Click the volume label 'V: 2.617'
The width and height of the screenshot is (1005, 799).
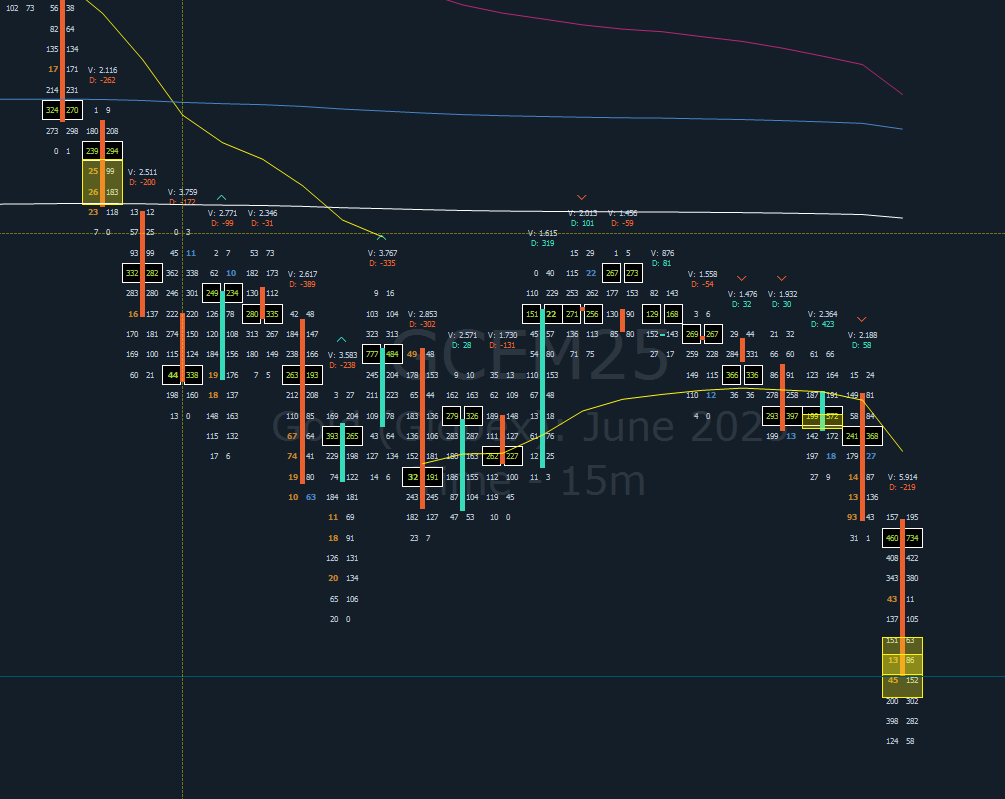point(303,274)
